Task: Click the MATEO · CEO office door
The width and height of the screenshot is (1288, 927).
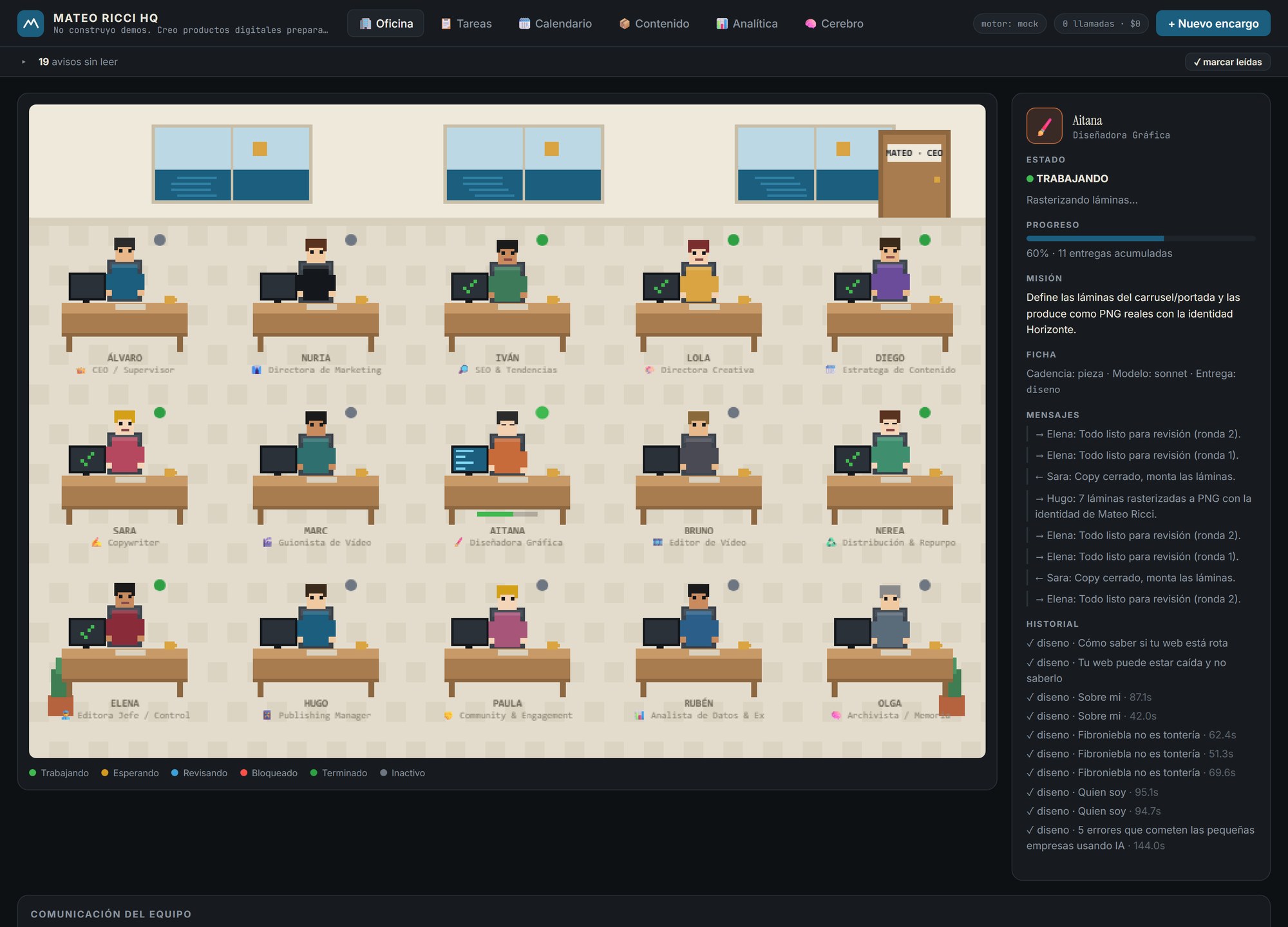Action: click(914, 174)
